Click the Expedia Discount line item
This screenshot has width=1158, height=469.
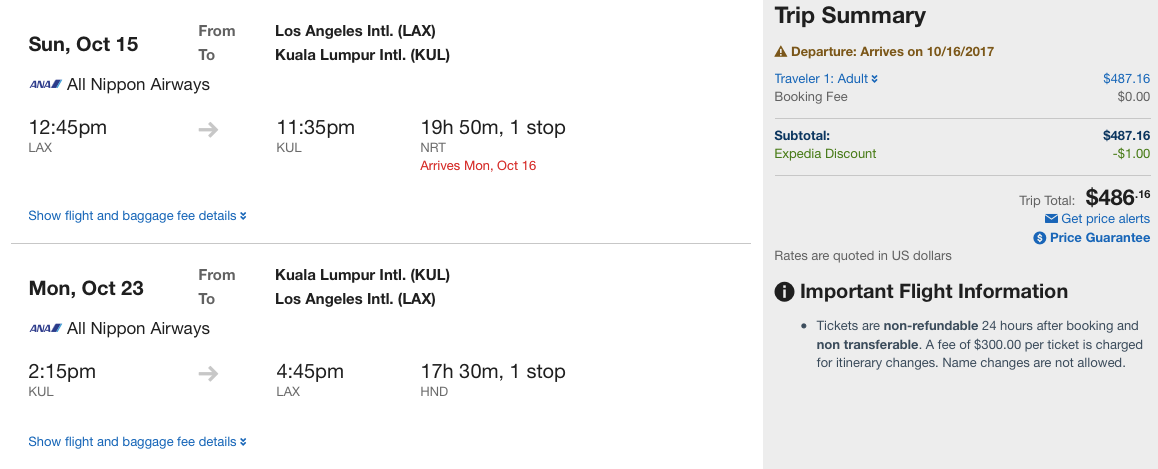825,154
